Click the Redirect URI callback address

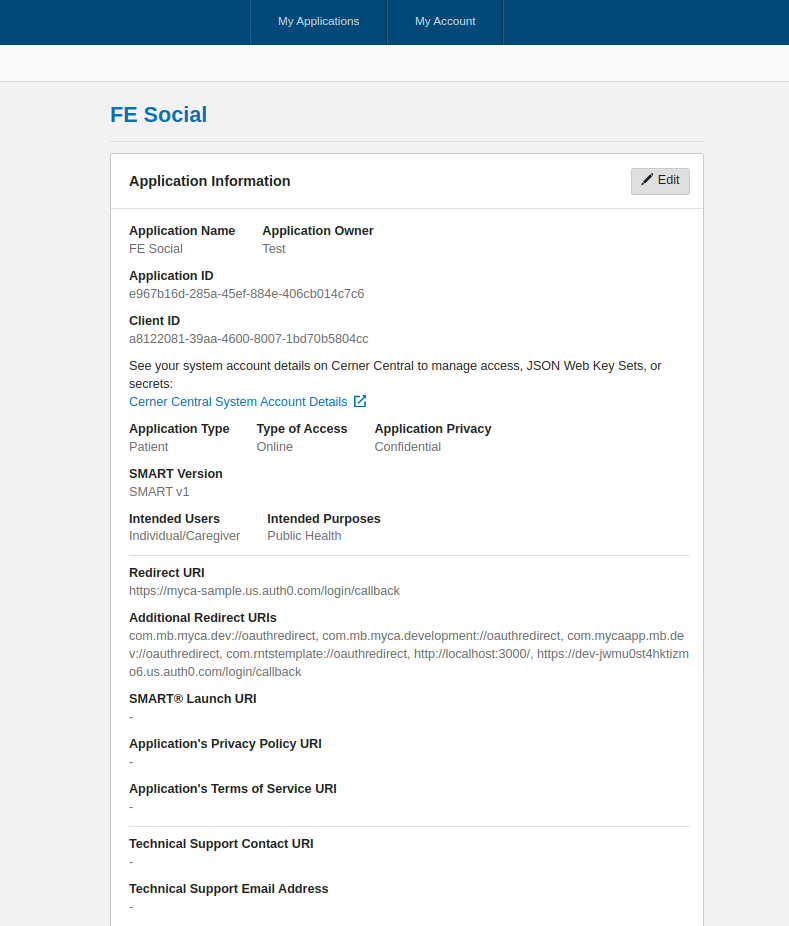pyautogui.click(x=264, y=591)
